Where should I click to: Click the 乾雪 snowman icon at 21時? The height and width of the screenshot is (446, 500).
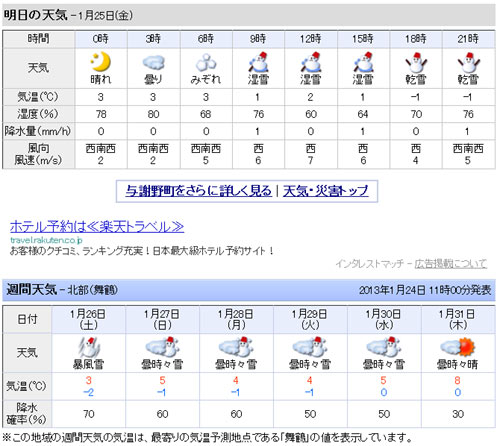coord(468,62)
